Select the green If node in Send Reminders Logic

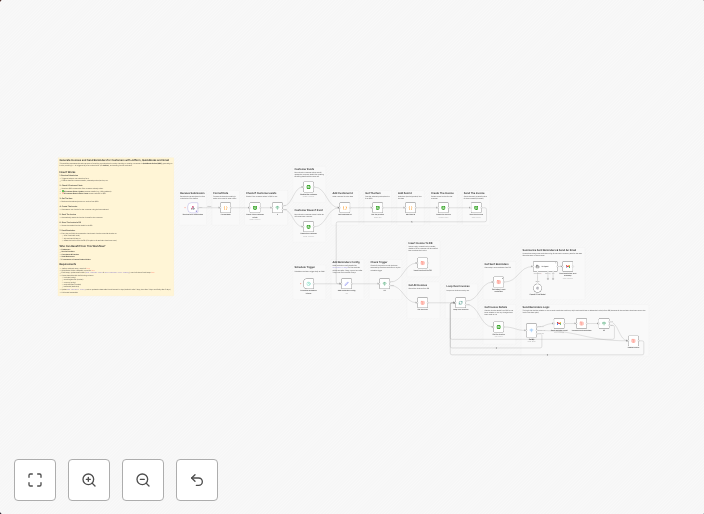[x=604, y=323]
